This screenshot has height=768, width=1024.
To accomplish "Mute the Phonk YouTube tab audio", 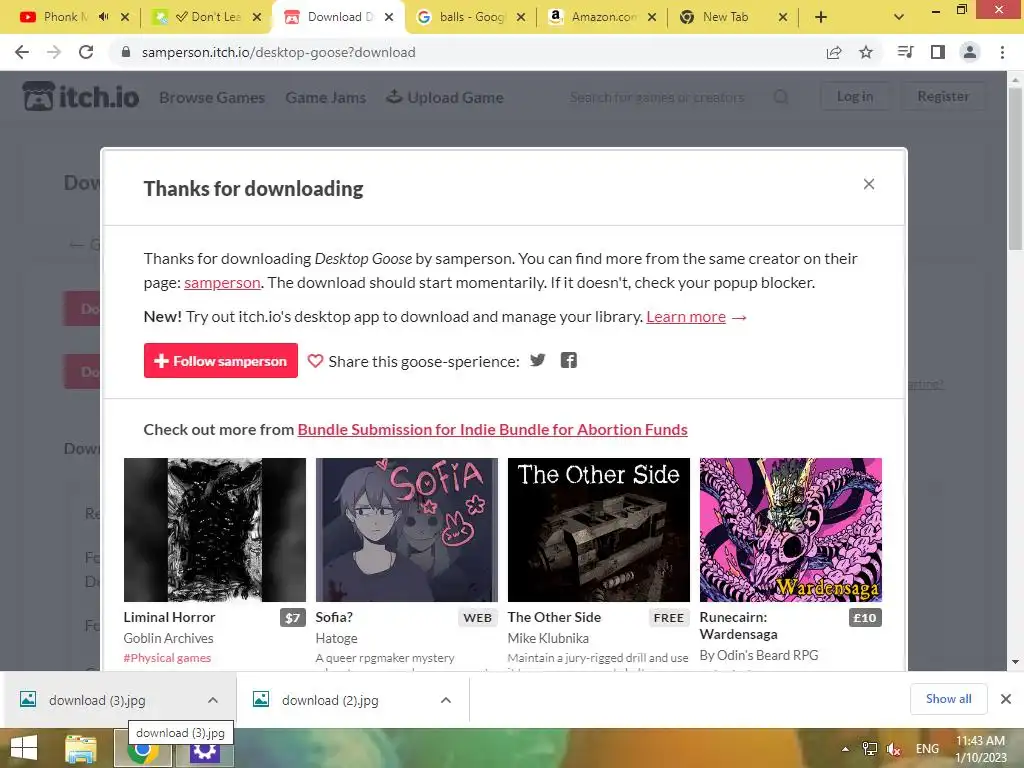I will pos(103,17).
